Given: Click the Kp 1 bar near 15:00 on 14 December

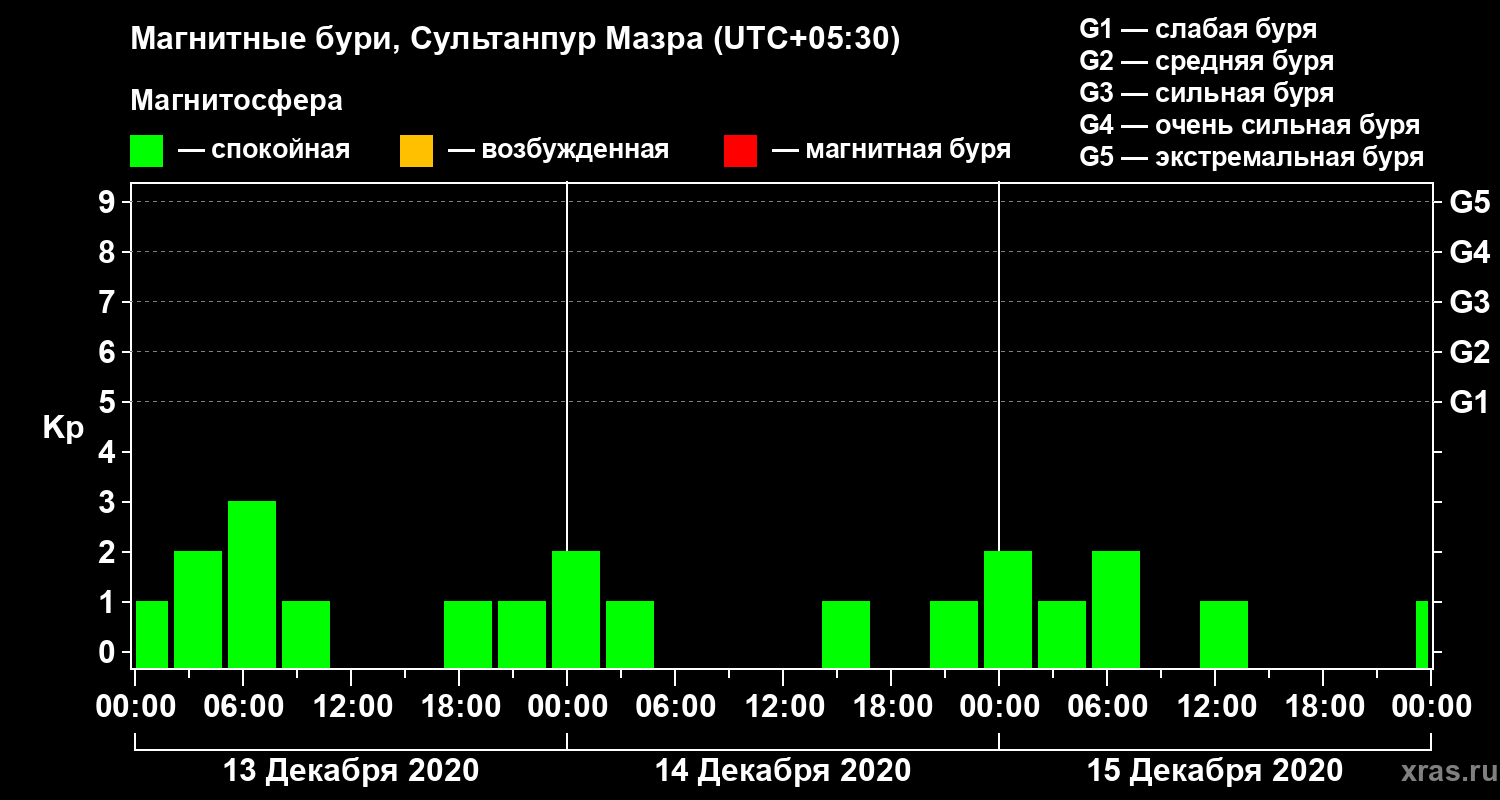Looking at the screenshot, I should click(x=846, y=634).
